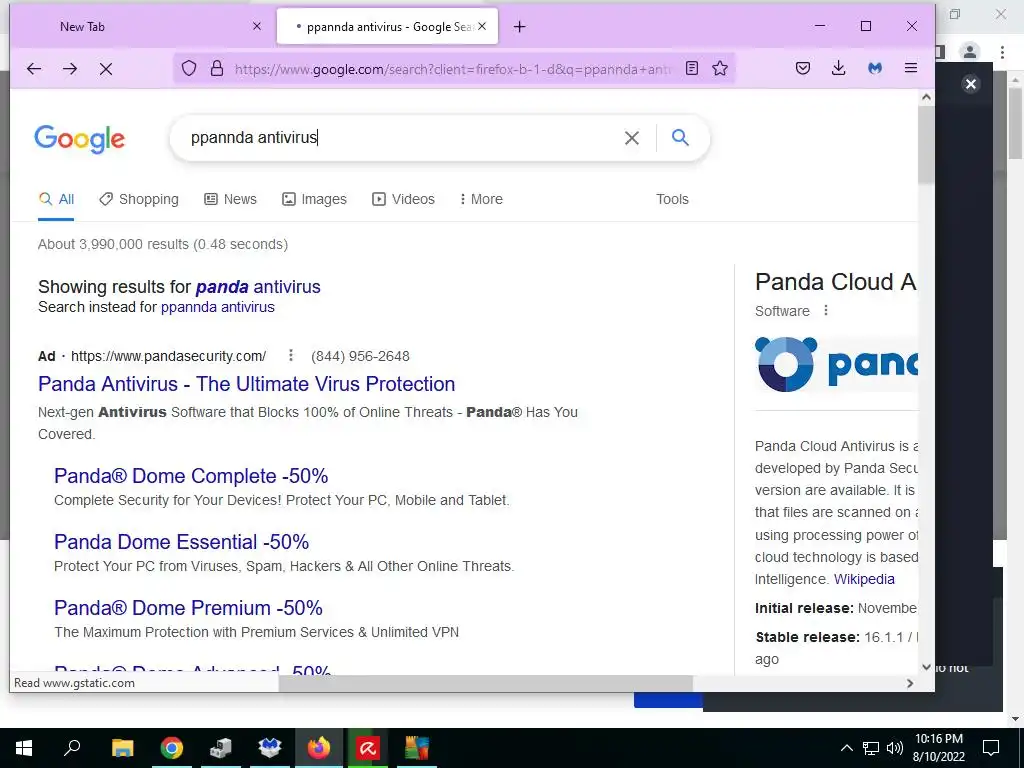Open Chrome three-dot menu in background window
1024x768 pixels.
pos(1002,52)
